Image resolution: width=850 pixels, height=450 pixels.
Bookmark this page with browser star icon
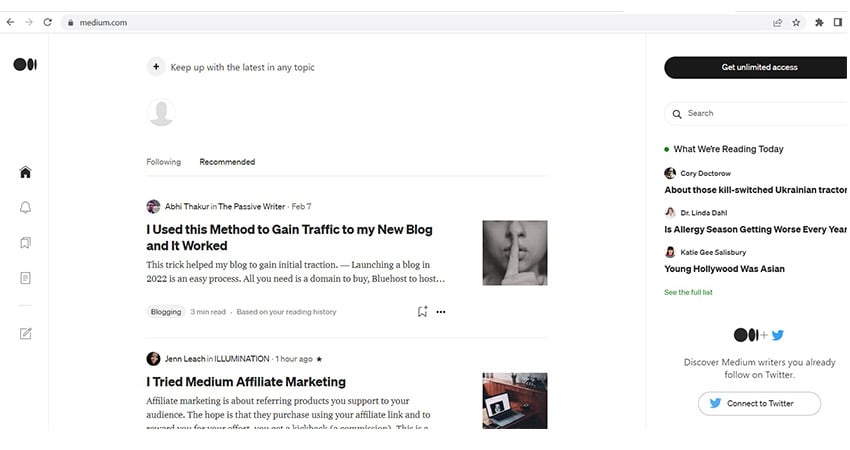(x=796, y=22)
